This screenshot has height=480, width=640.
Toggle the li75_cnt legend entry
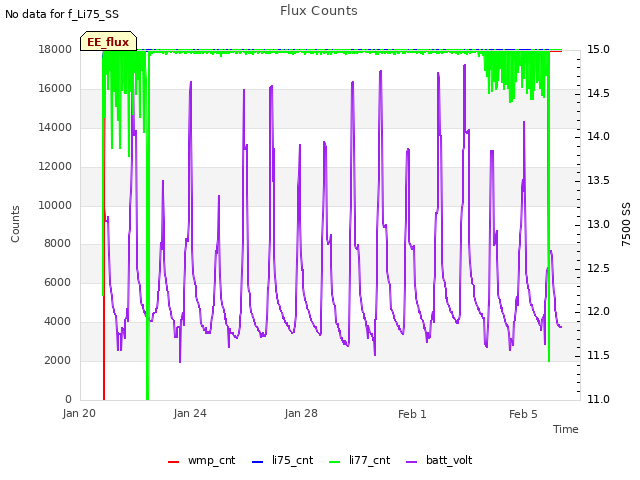tap(282, 460)
